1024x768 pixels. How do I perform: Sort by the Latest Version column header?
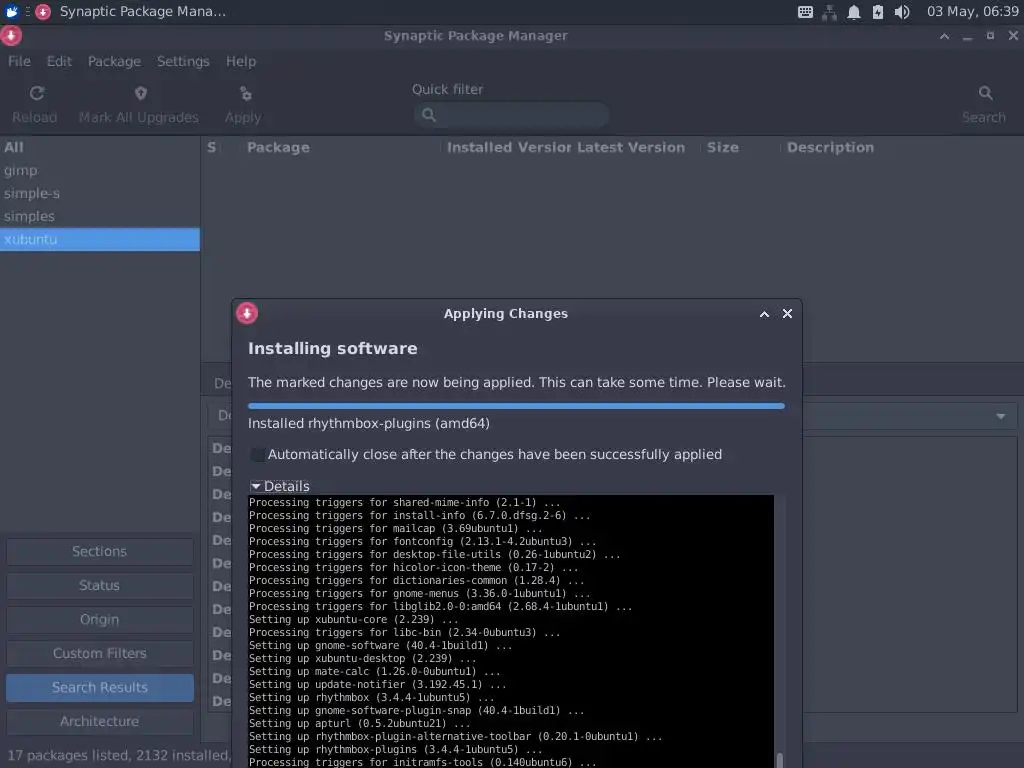(x=631, y=148)
